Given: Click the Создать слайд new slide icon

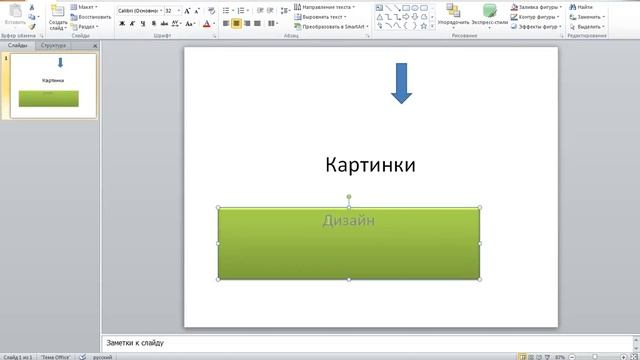Looking at the screenshot, I should (x=58, y=11).
